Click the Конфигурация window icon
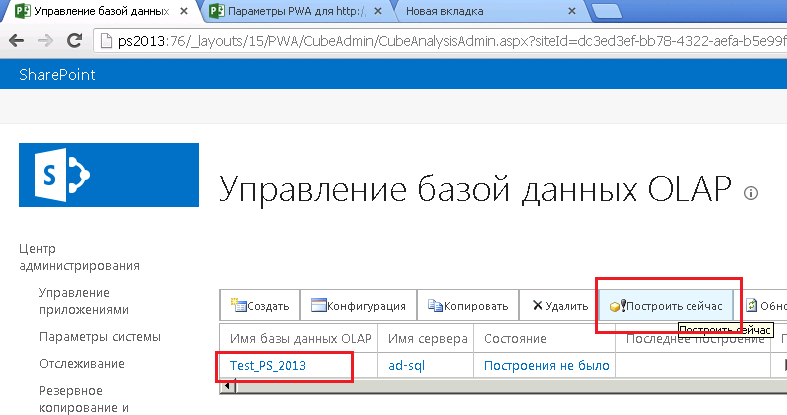The image size is (787, 415). (x=319, y=305)
